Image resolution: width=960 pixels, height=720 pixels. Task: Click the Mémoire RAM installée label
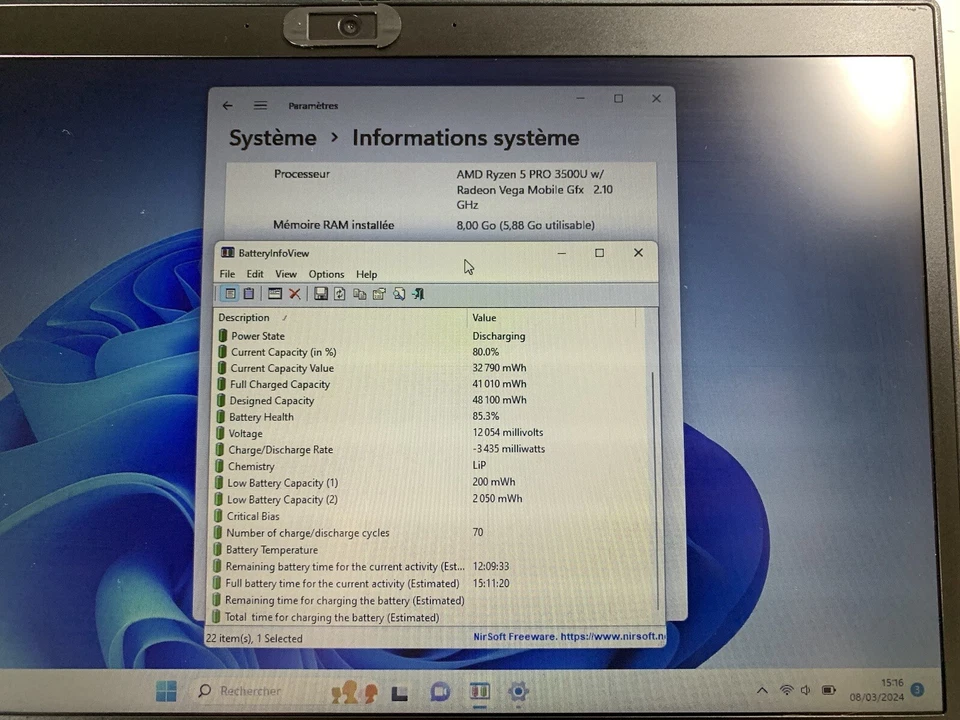(334, 225)
